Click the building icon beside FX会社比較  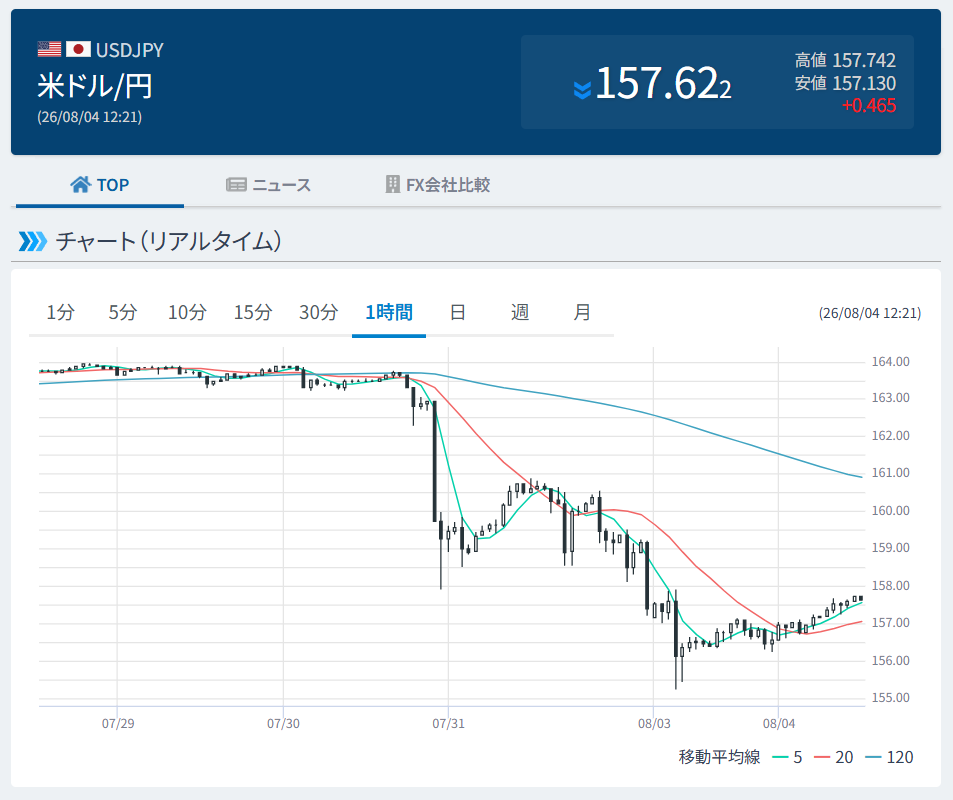tap(393, 184)
